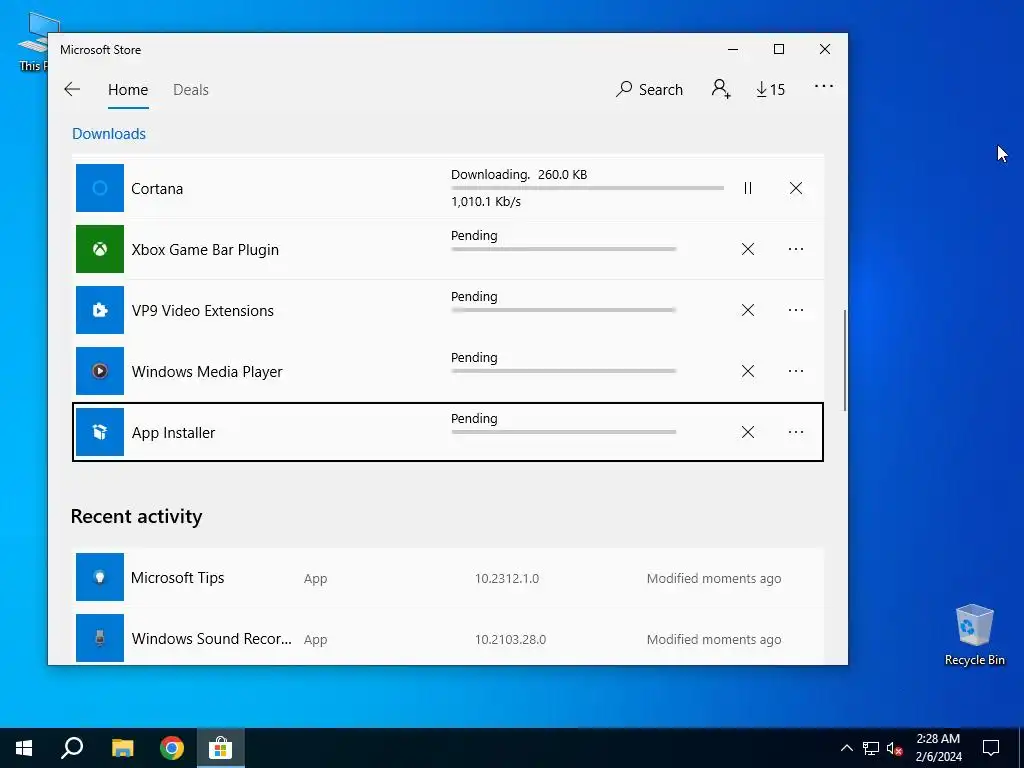Open downloads and updates counter showing 15
This screenshot has width=1024, height=768.
(771, 89)
